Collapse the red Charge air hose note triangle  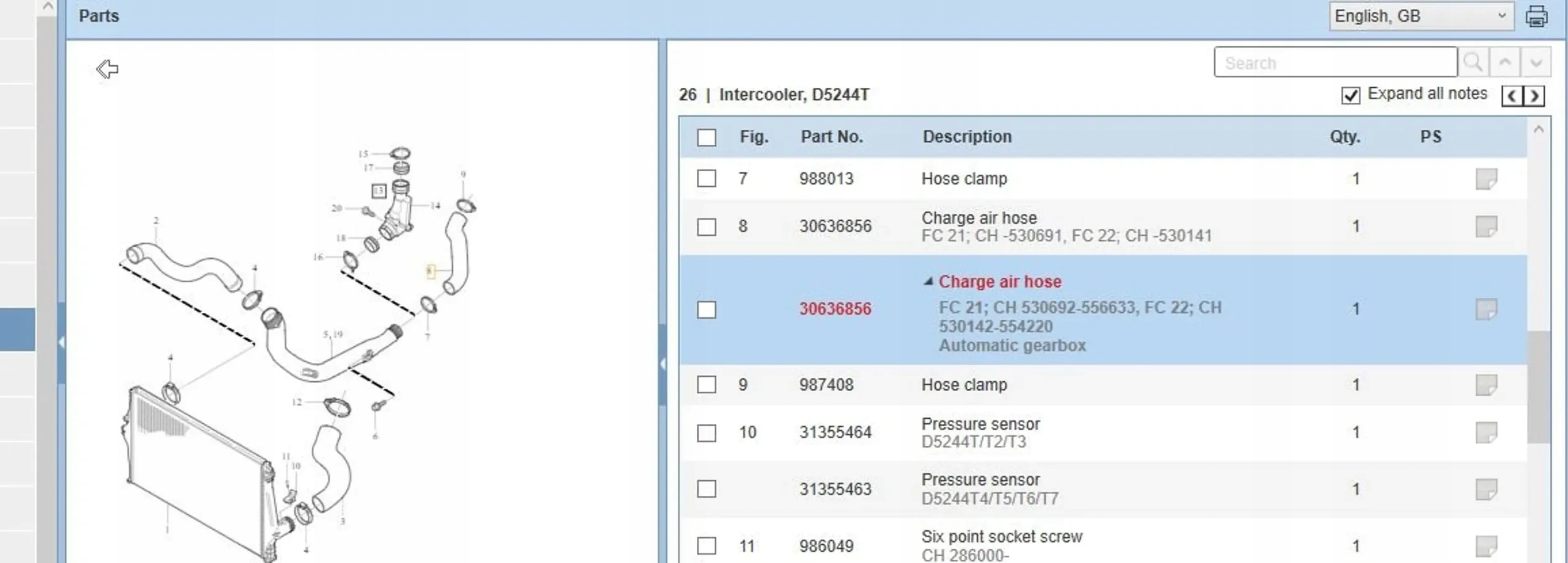[x=928, y=281]
